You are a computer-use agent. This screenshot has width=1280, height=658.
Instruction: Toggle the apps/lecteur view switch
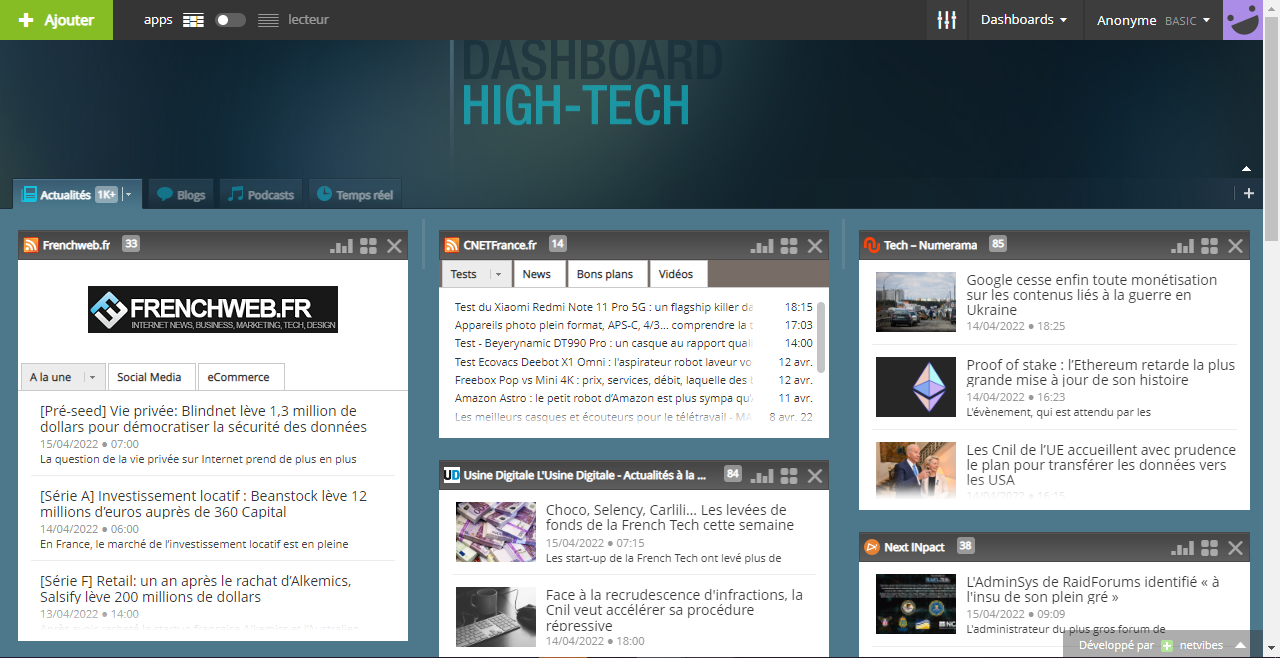231,20
